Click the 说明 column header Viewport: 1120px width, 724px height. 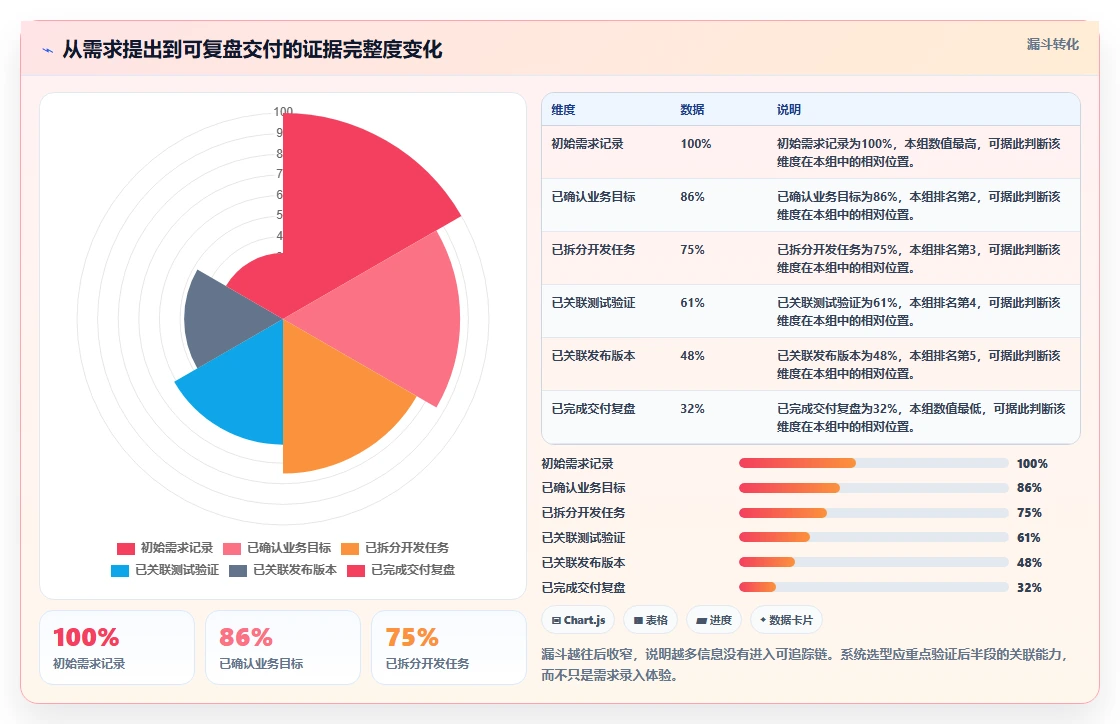[789, 110]
